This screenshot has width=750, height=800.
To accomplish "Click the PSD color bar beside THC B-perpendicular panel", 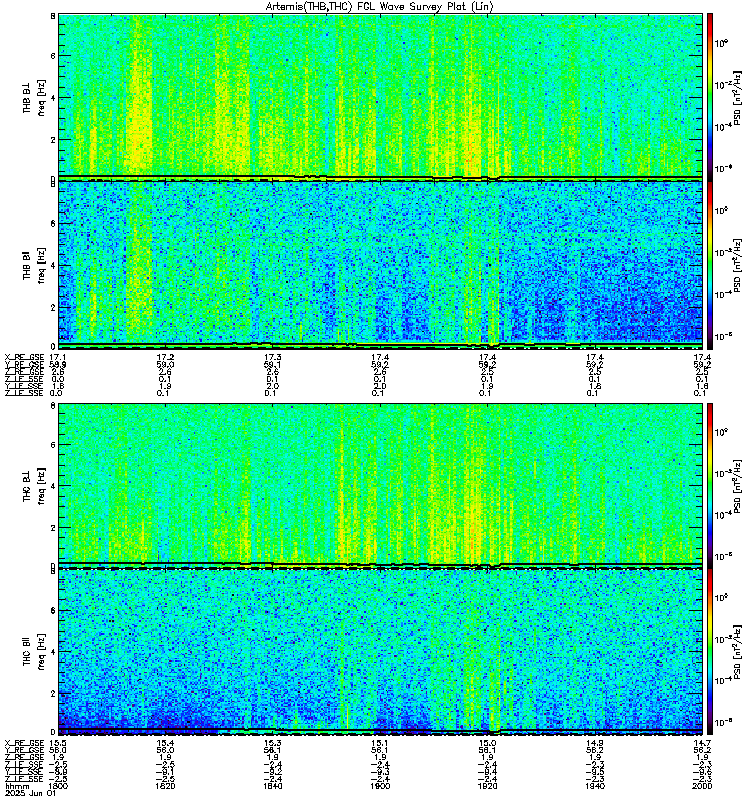I will [710, 485].
